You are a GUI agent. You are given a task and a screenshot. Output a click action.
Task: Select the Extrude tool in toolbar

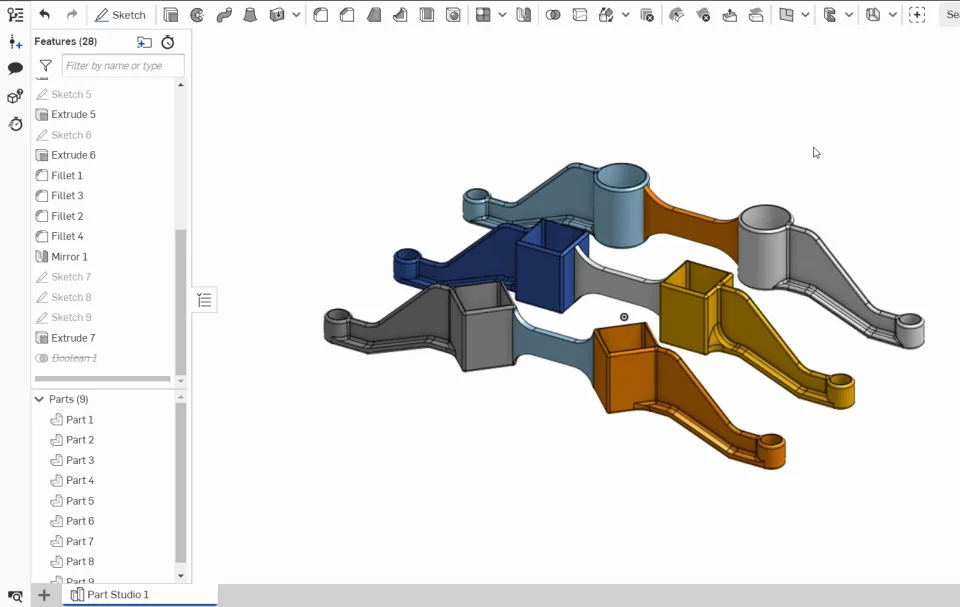(171, 15)
